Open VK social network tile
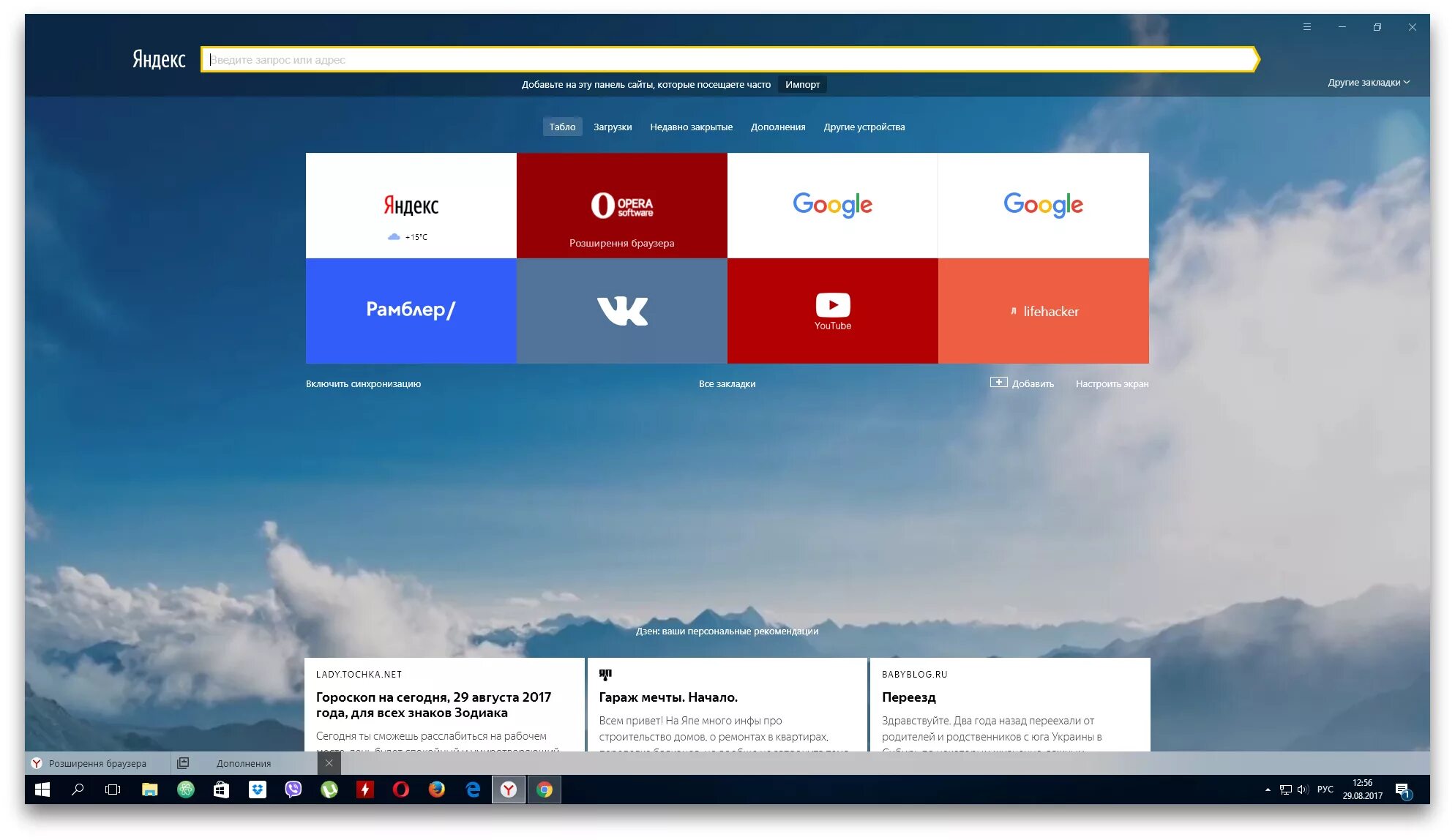The width and height of the screenshot is (1455, 840). click(x=621, y=311)
